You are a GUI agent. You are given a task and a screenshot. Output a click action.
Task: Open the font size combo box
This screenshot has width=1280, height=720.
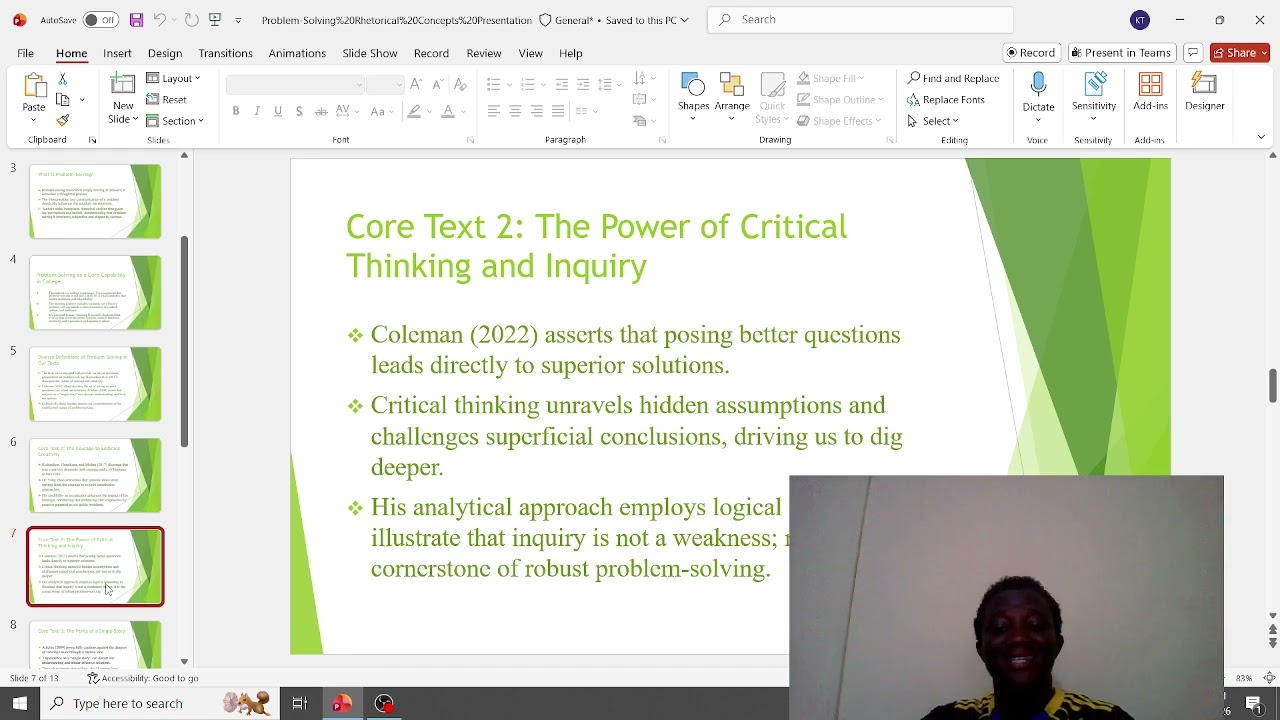click(385, 85)
